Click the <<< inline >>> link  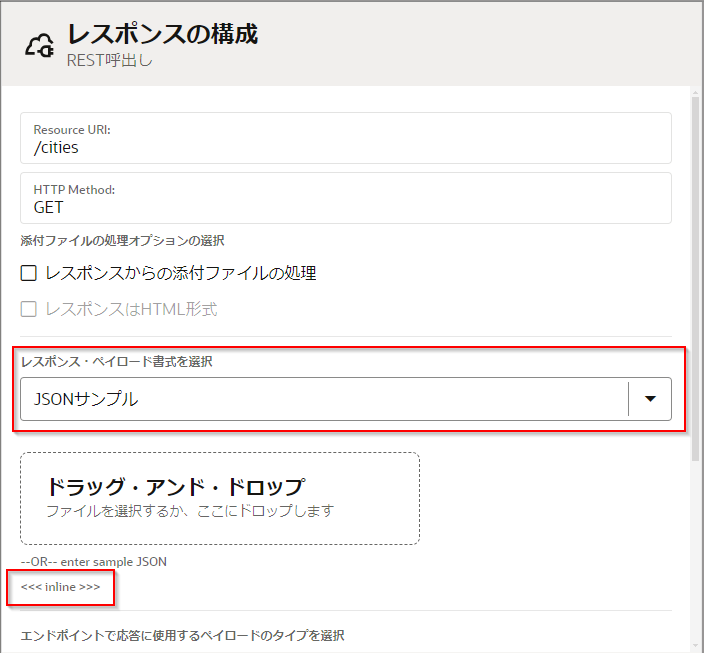(60, 587)
